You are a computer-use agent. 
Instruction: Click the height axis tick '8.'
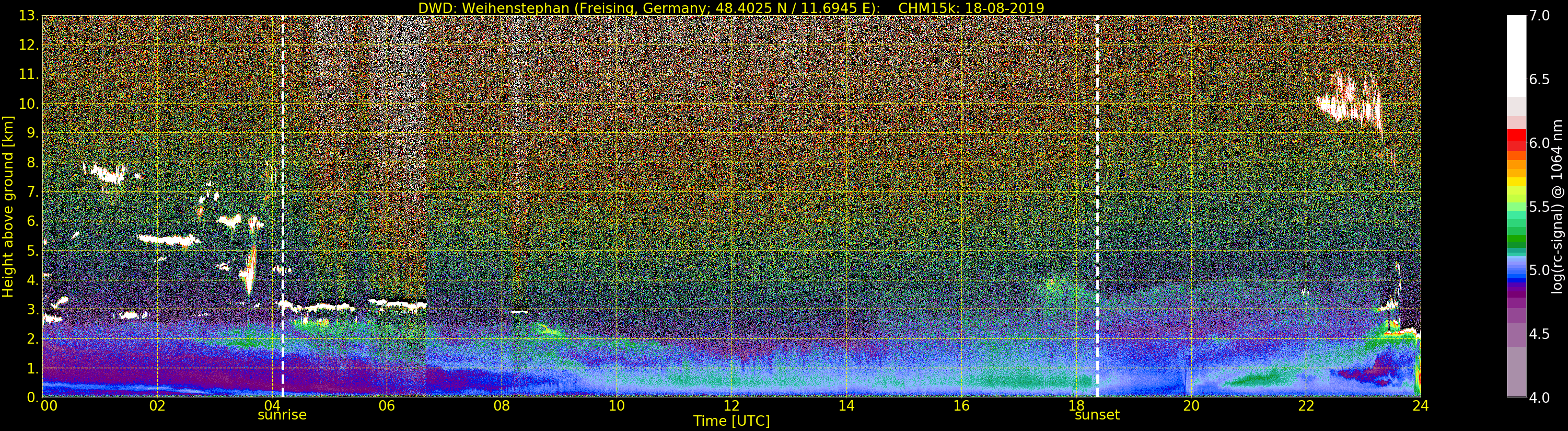point(32,163)
